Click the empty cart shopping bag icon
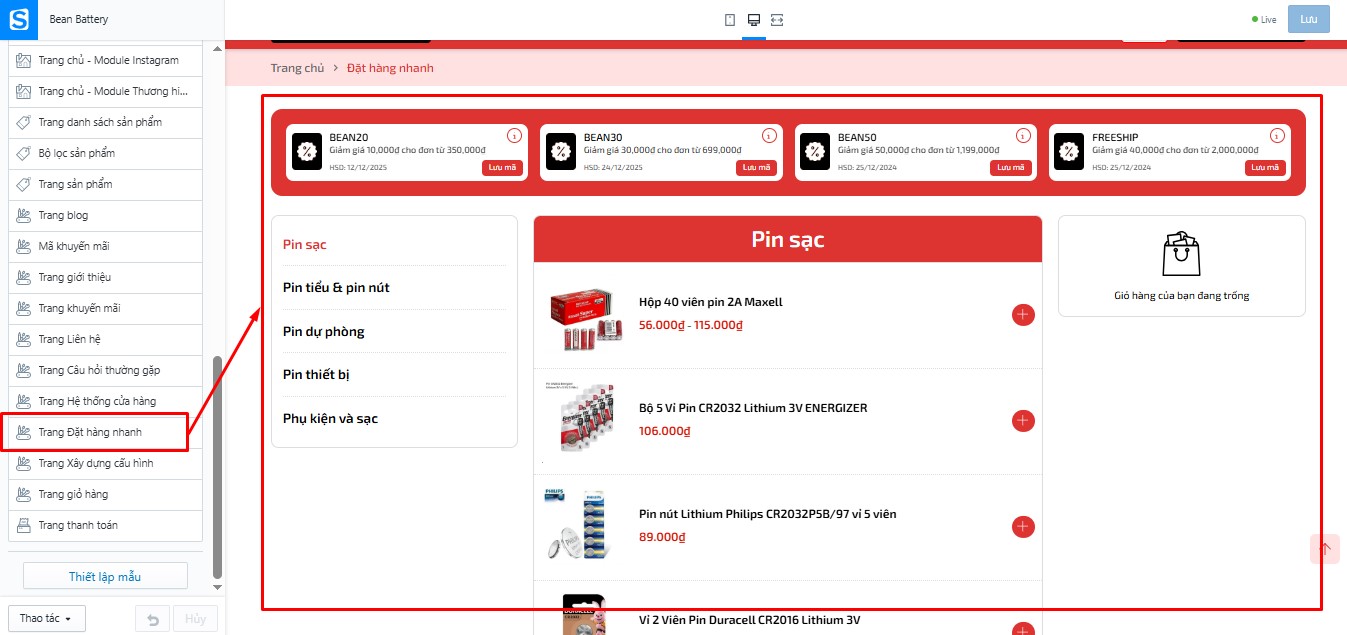Image resolution: width=1347 pixels, height=635 pixels. click(1181, 254)
